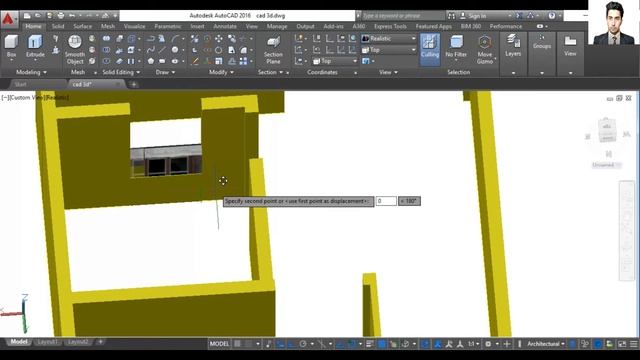Image resolution: width=640 pixels, height=360 pixels.
Task: Switch to the Start file tab
Action: 20,84
